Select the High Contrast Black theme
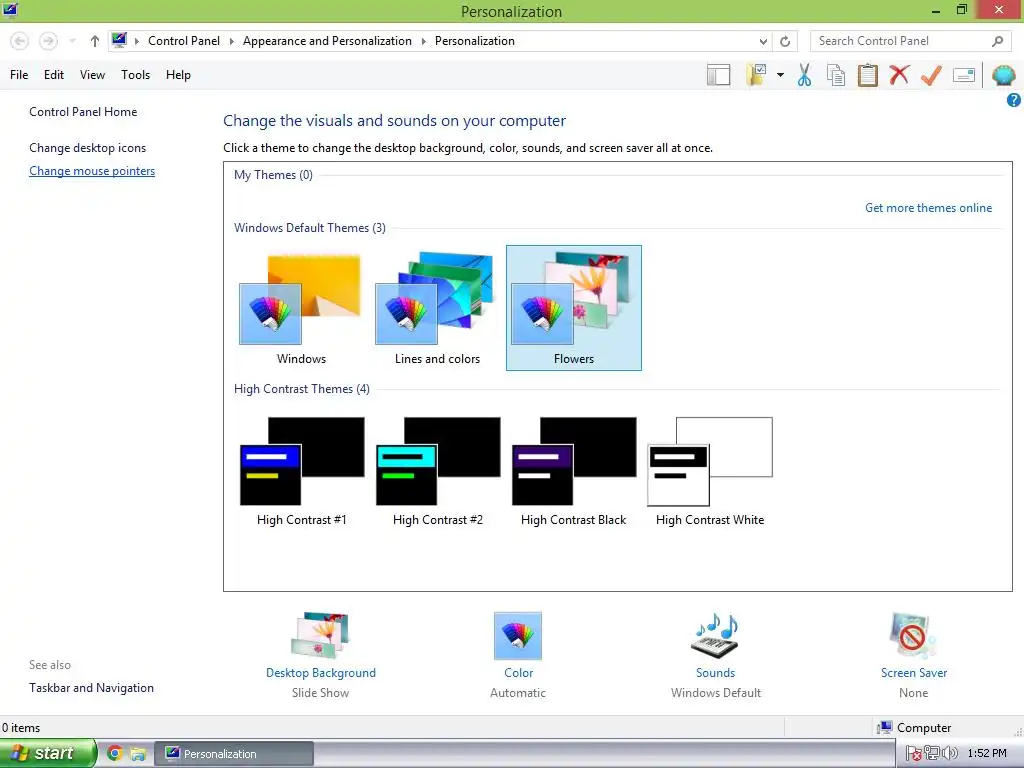Screen dimensions: 1024x768 573,470
